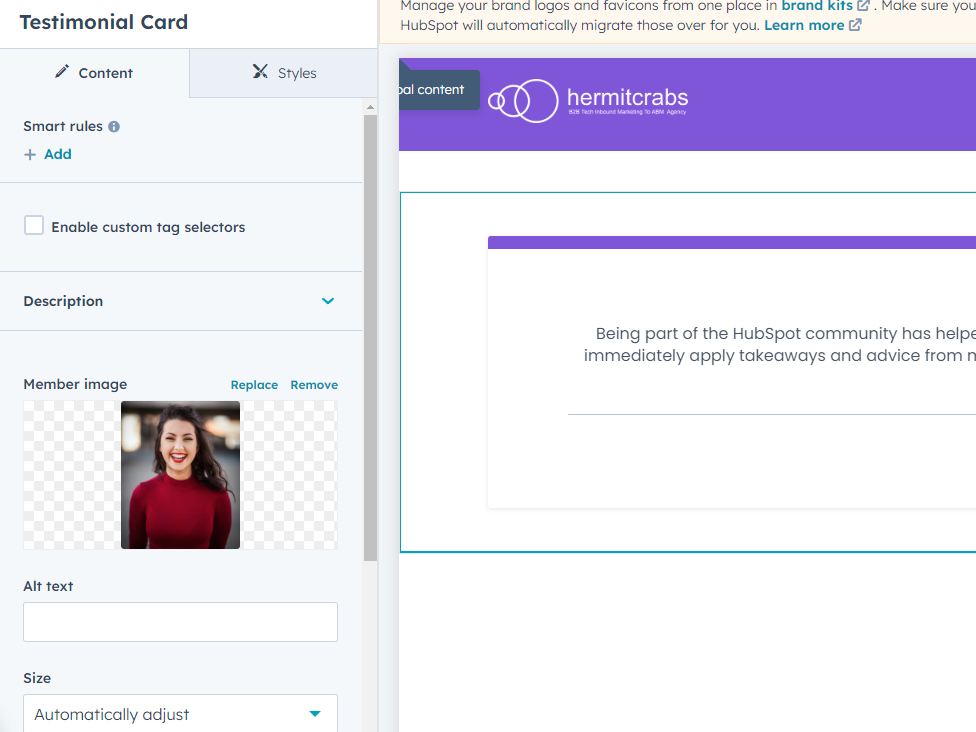
Task: Switch to the Styles tab
Action: (x=284, y=73)
